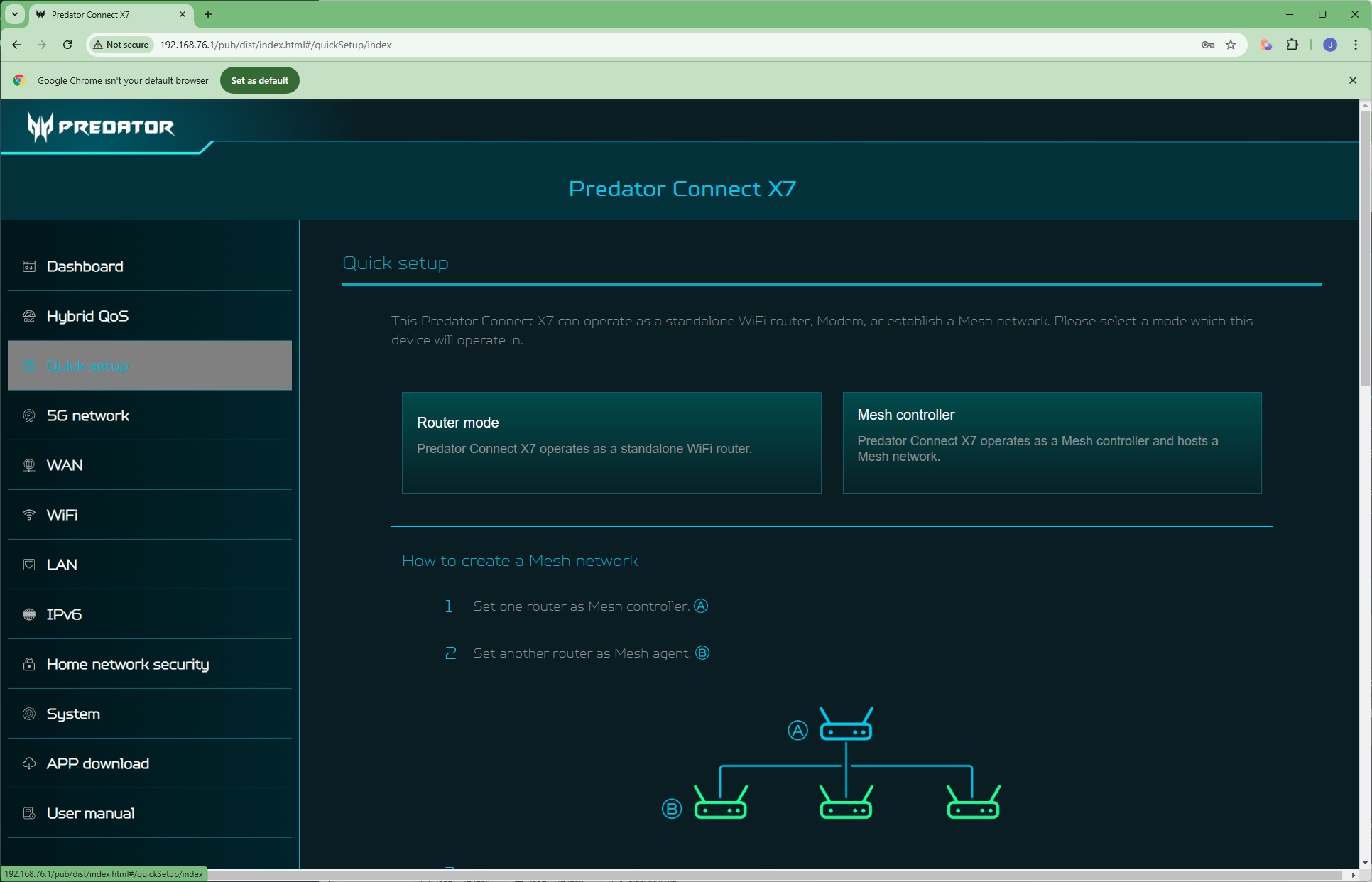Open Chrome extensions puzzle icon

pos(1292,45)
